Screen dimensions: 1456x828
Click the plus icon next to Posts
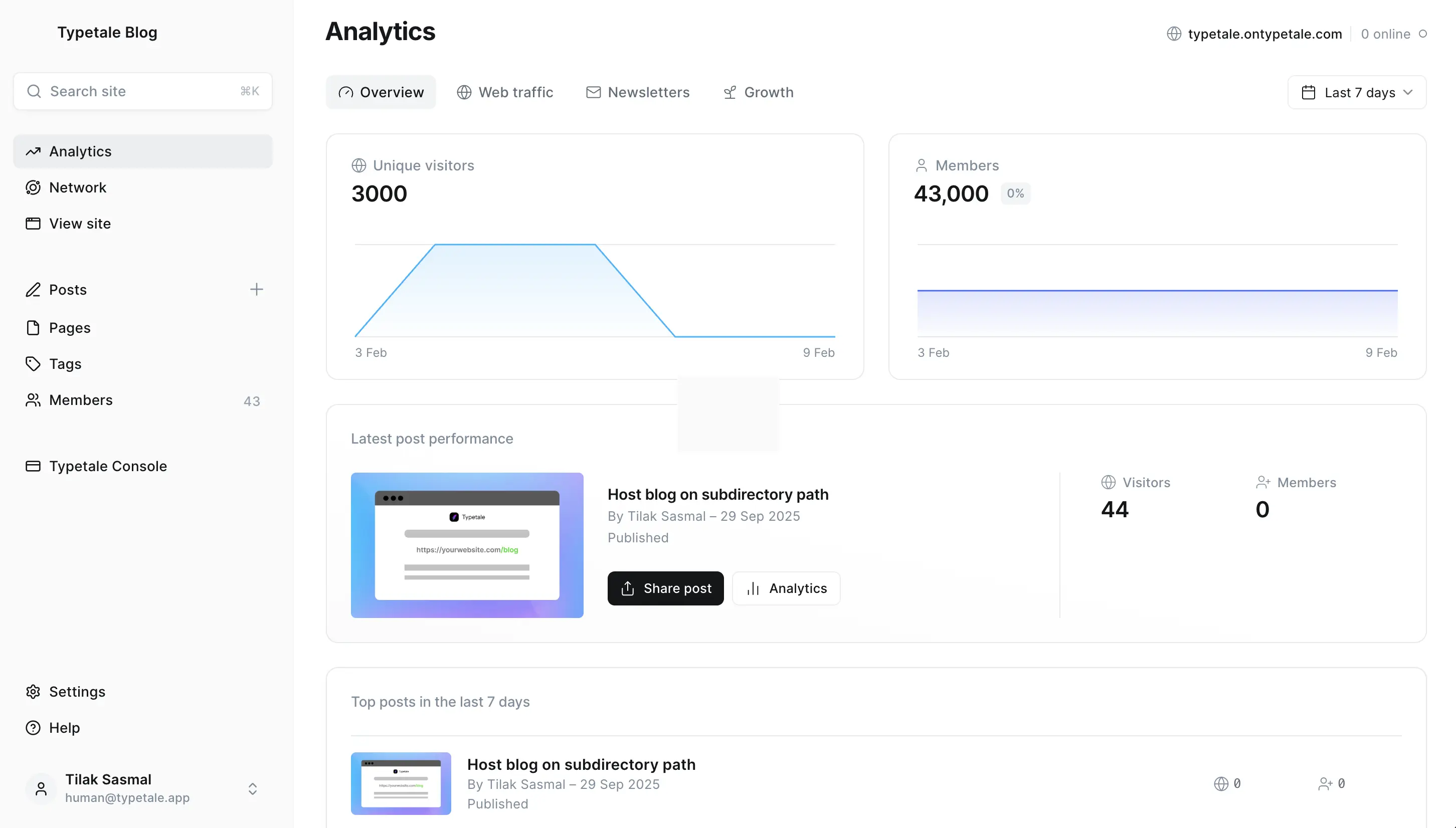257,290
